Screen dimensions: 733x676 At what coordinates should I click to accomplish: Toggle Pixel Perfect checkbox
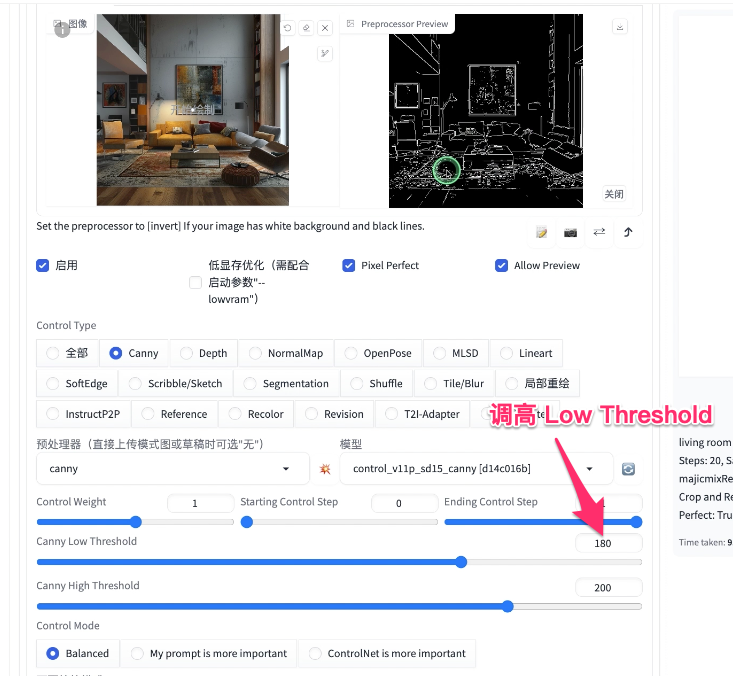(349, 266)
